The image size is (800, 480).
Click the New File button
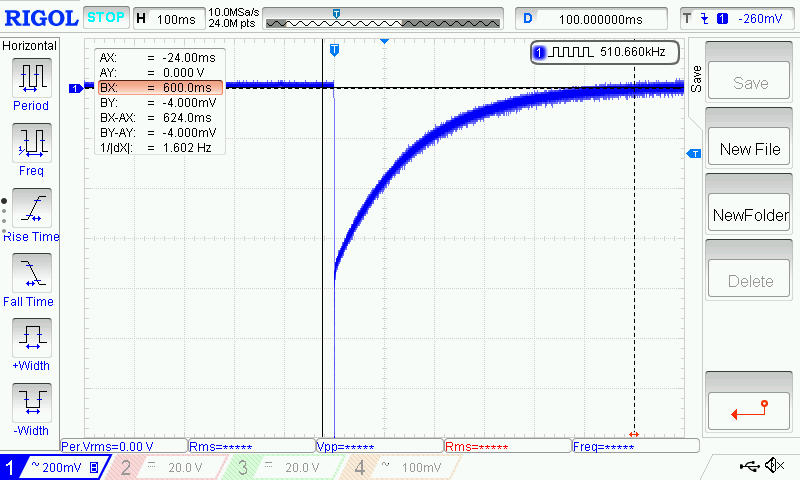coord(750,149)
